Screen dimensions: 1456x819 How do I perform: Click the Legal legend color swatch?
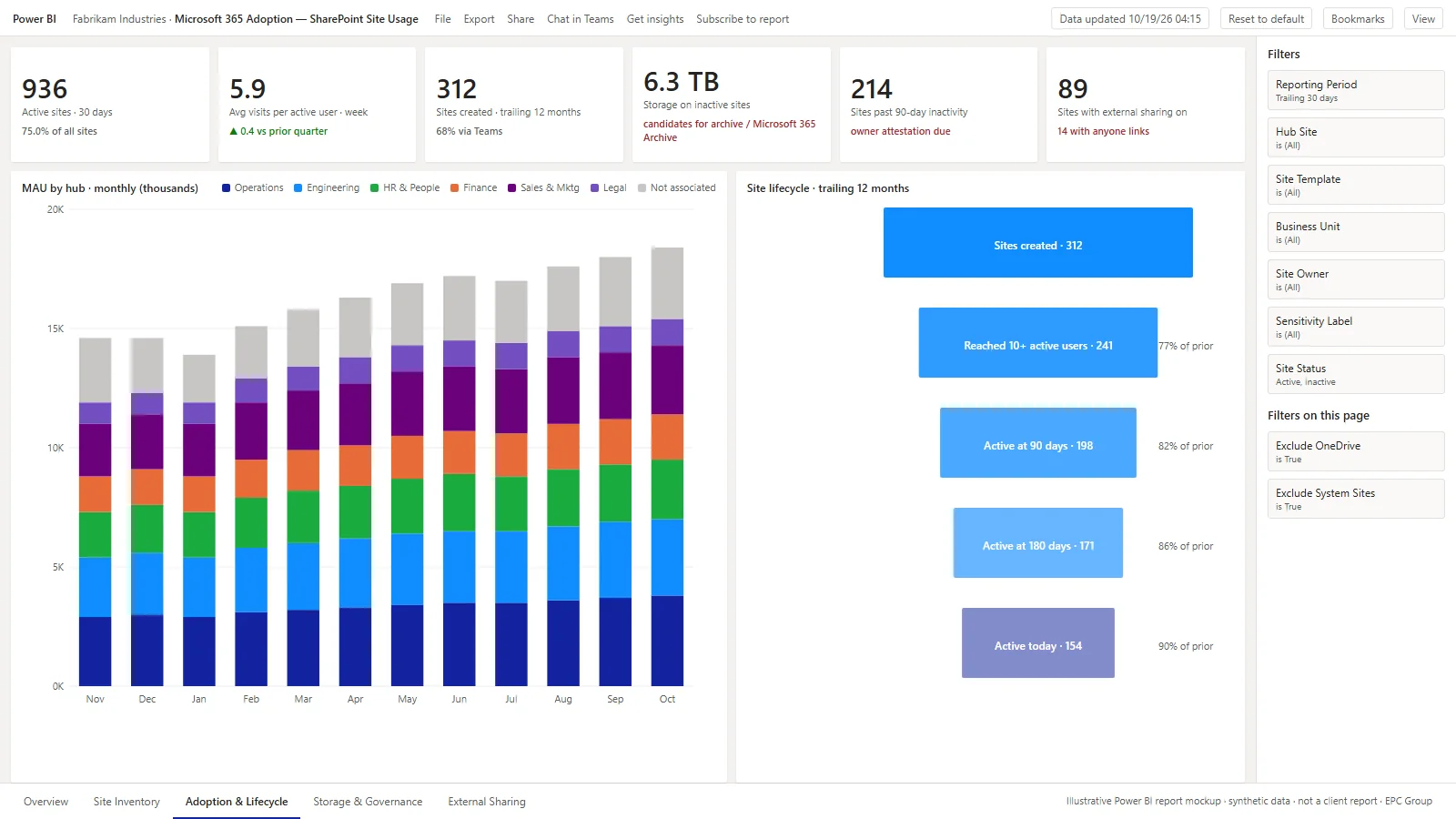pos(594,188)
